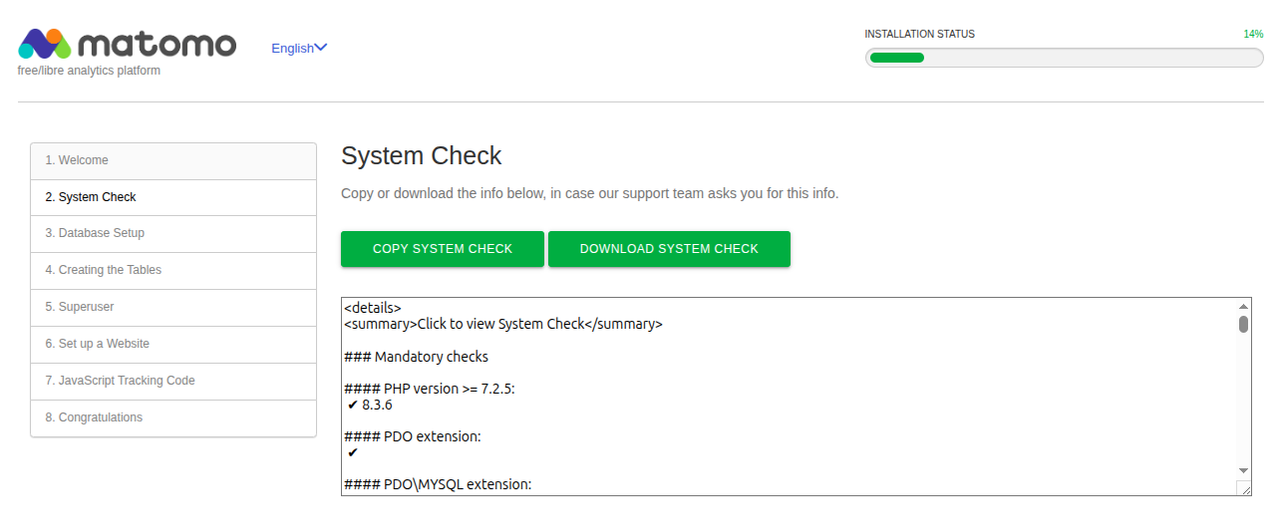The width and height of the screenshot is (1280, 508).
Task: Click the textarea scroll down arrow
Action: (x=1243, y=470)
